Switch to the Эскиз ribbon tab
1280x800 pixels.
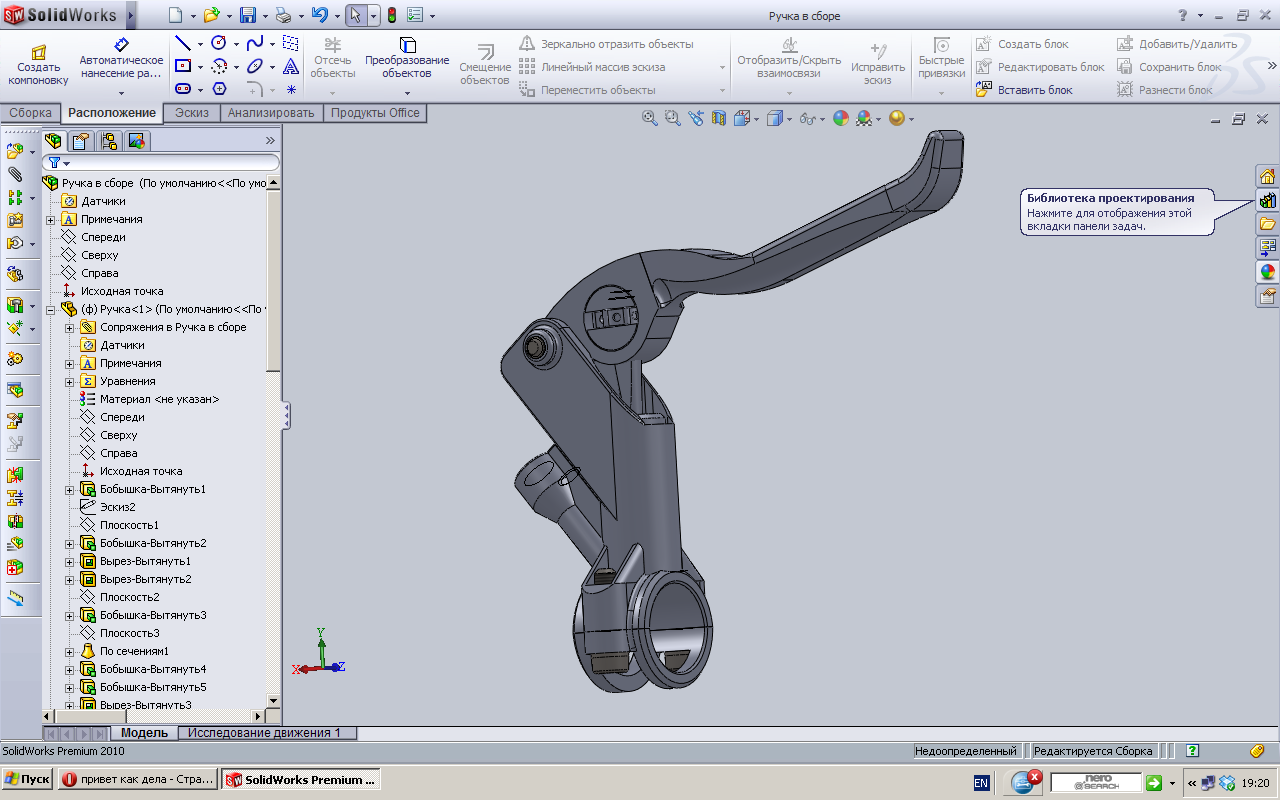(x=191, y=113)
